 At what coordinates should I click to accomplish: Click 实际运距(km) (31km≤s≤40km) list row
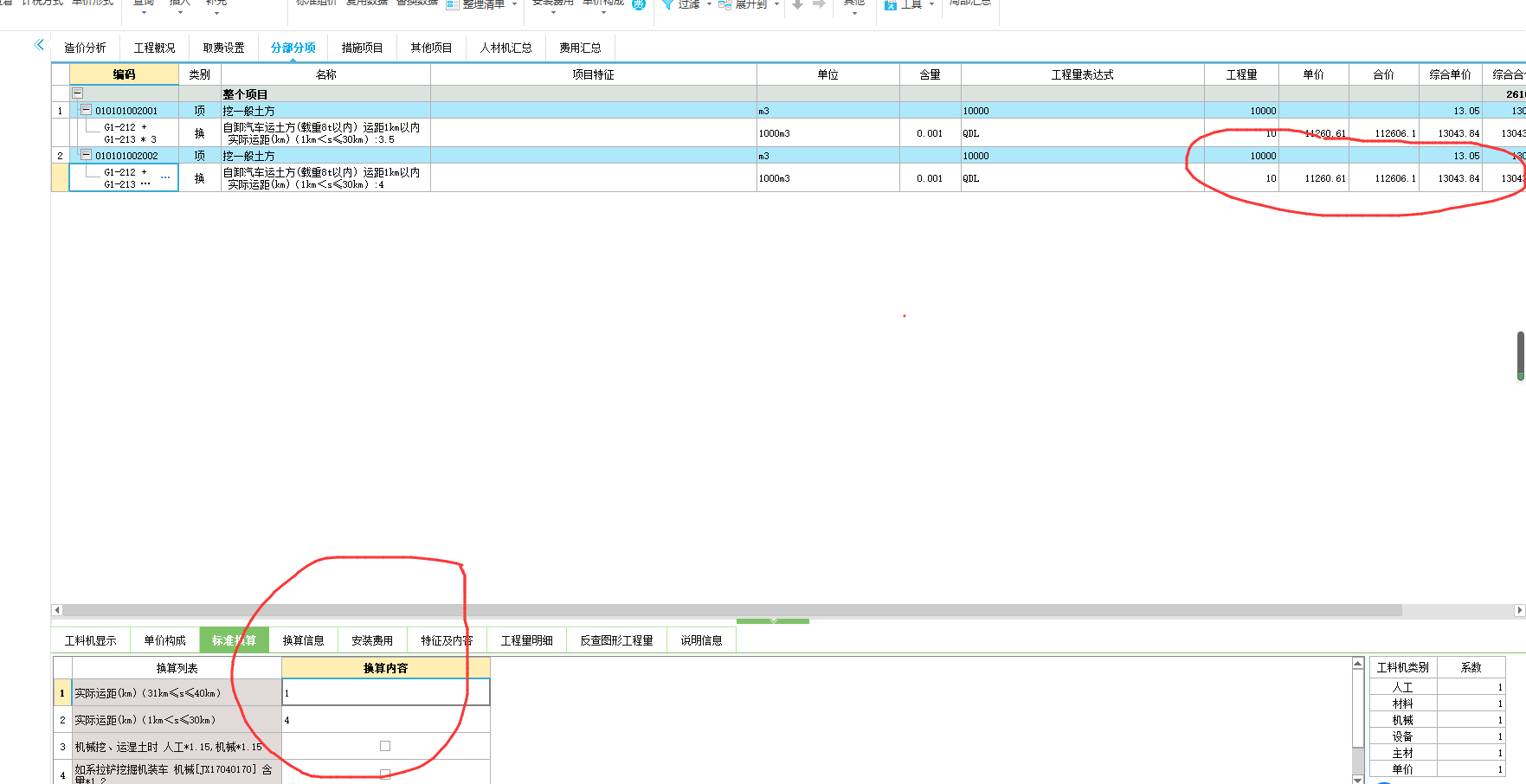pos(177,692)
